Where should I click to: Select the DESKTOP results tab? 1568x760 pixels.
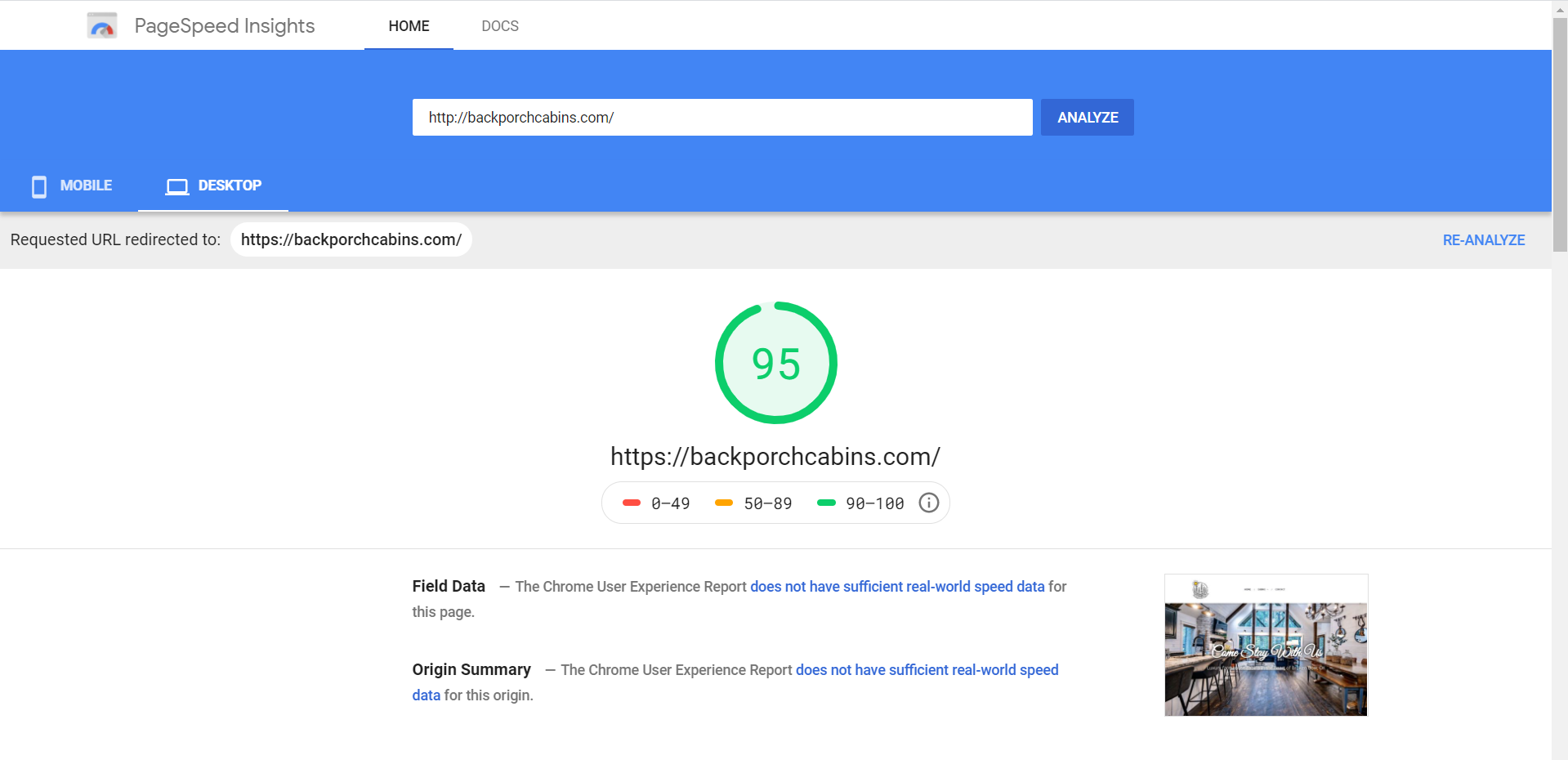[213, 186]
